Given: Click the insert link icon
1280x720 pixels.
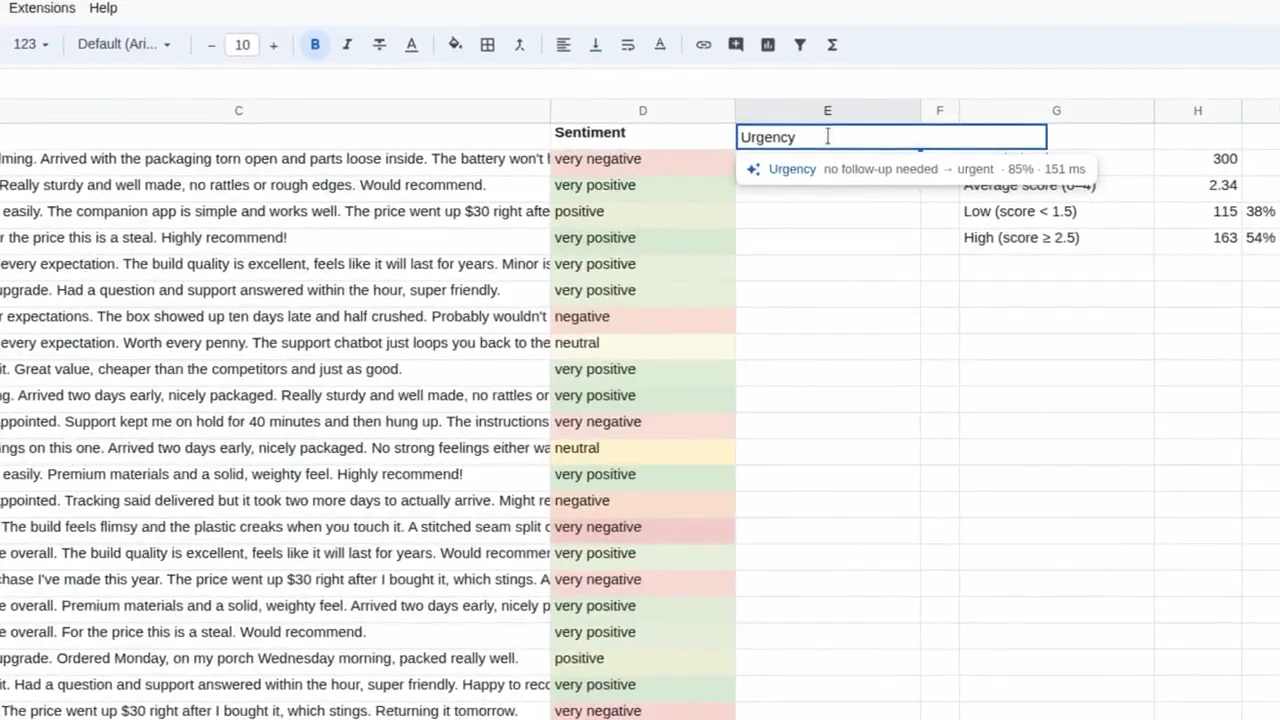Looking at the screenshot, I should click(703, 44).
